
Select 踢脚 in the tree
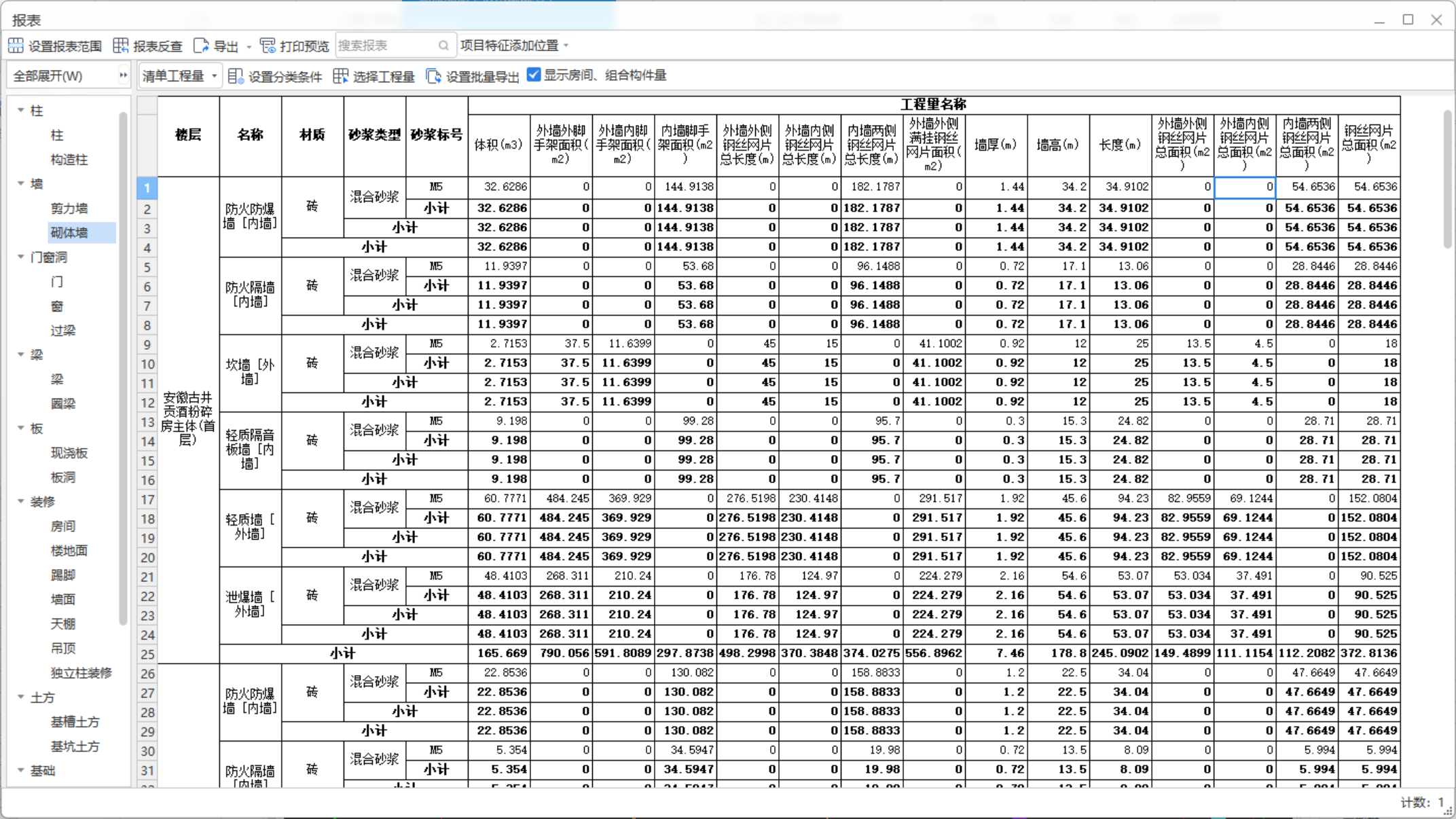[63, 575]
